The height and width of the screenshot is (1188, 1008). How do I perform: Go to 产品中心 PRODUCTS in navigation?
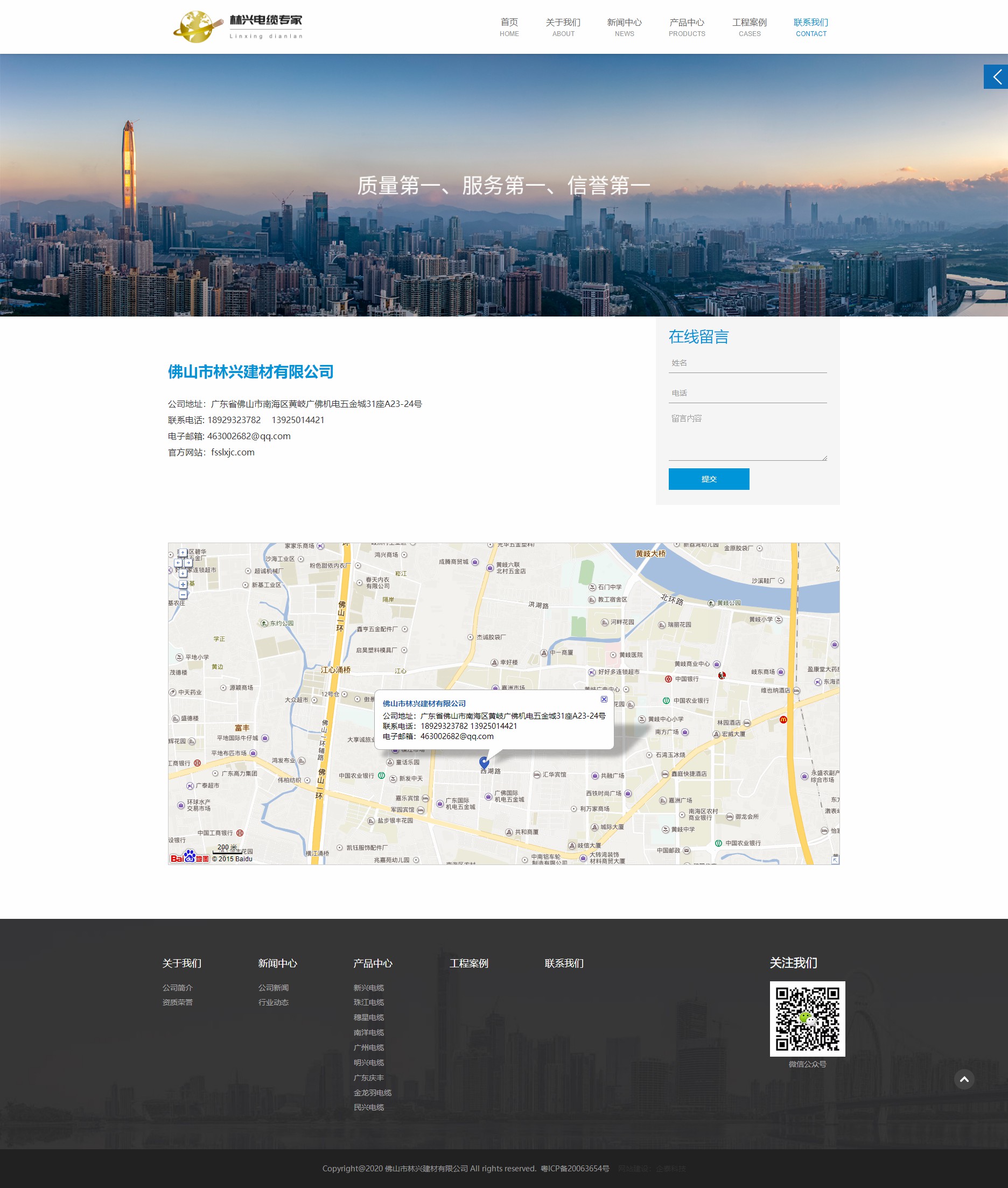(x=687, y=27)
